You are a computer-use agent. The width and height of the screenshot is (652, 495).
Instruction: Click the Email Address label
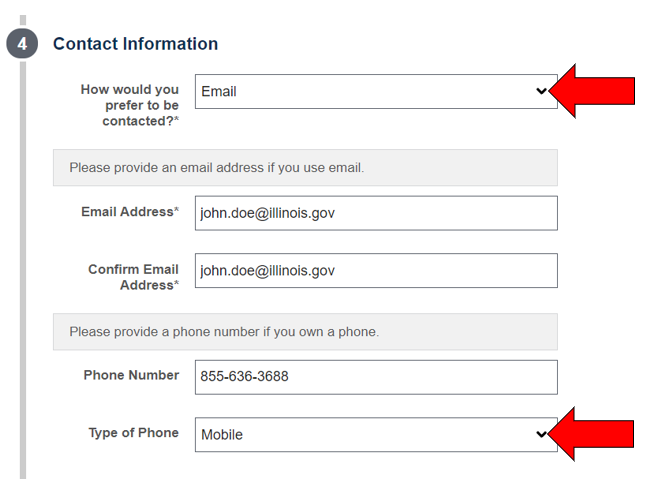130,212
